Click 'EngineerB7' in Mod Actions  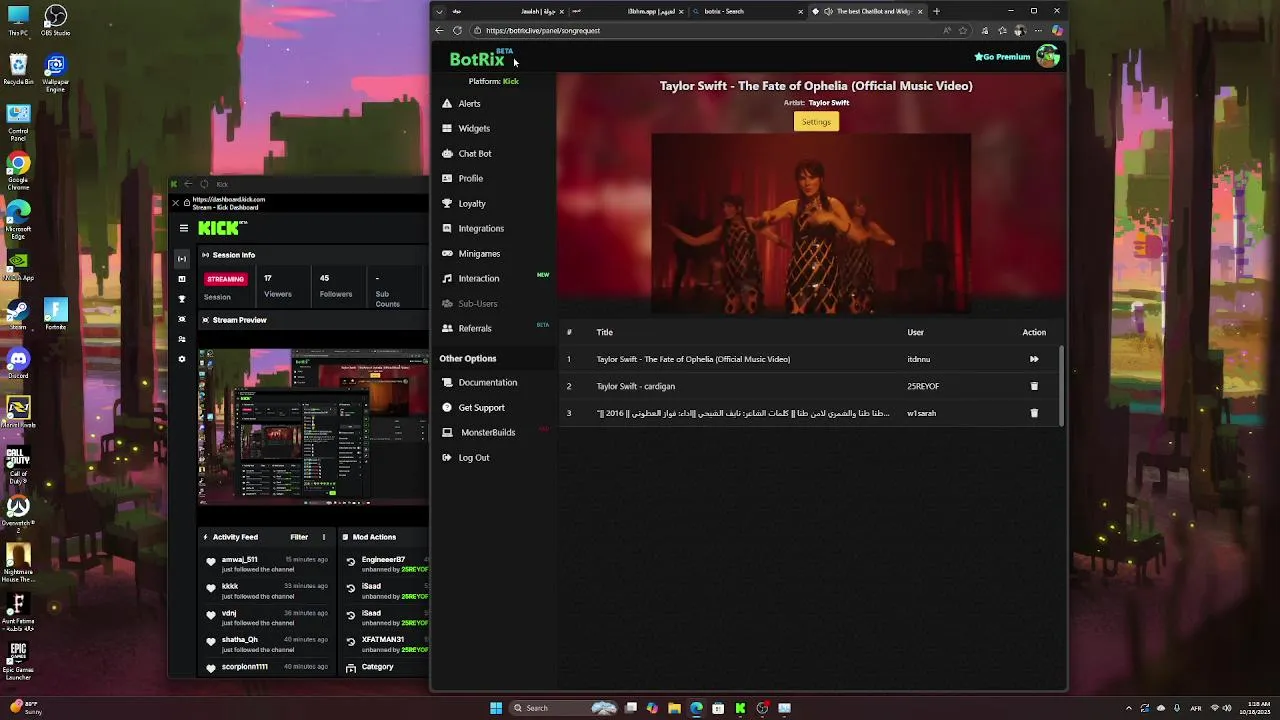[383, 560]
